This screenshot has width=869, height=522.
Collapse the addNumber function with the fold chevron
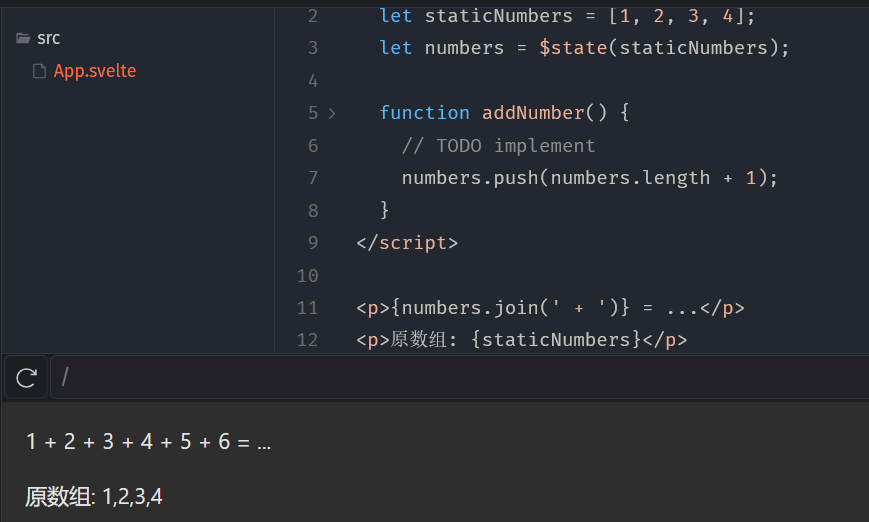coord(332,113)
